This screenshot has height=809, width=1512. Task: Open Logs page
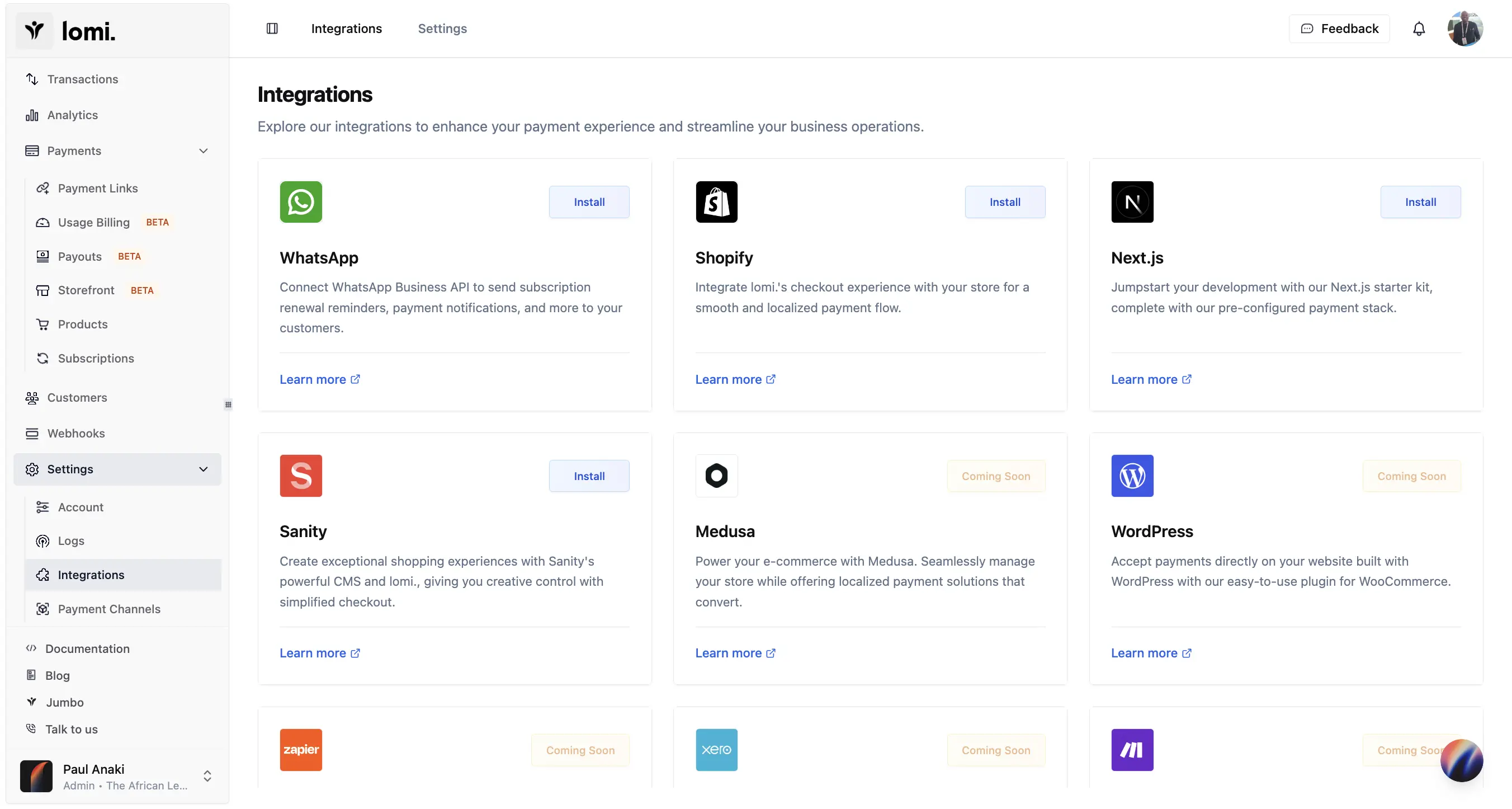click(123, 540)
